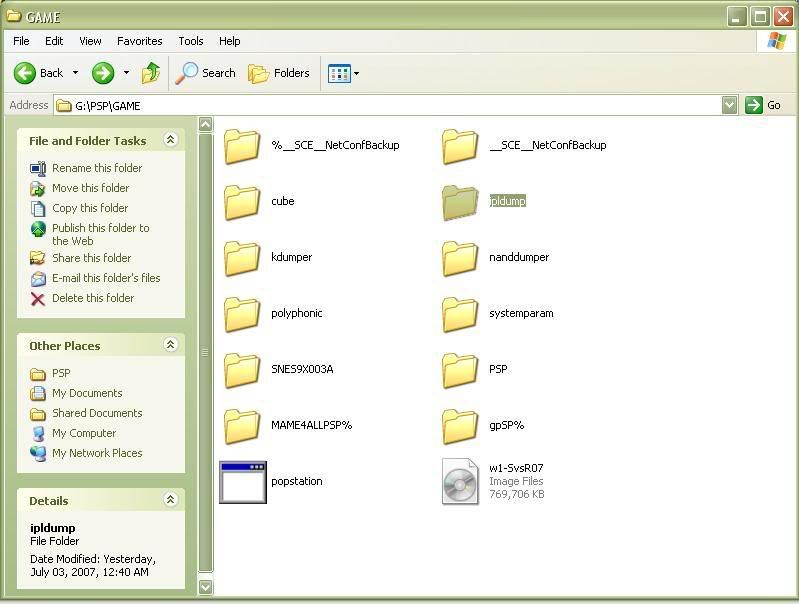This screenshot has height=604, width=799.
Task: Click E-mail this folder's files
Action: 106,278
